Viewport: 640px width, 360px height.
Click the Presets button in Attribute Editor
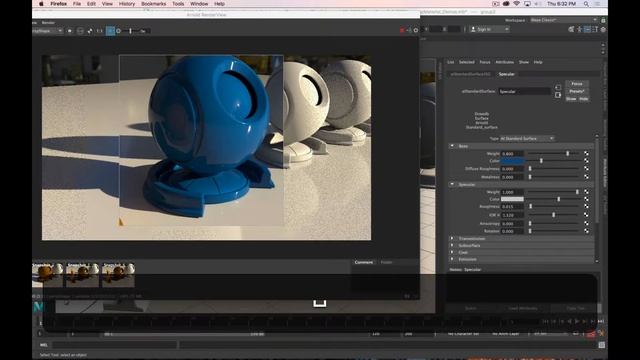click(577, 91)
